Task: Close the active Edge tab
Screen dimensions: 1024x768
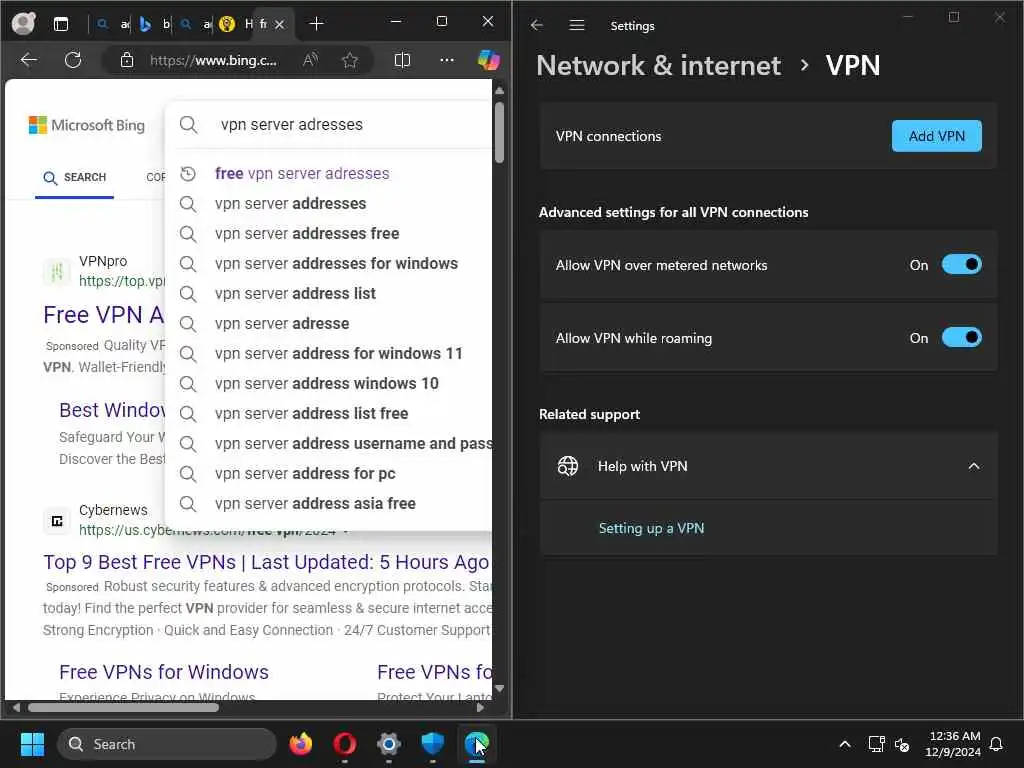Action: coord(280,24)
